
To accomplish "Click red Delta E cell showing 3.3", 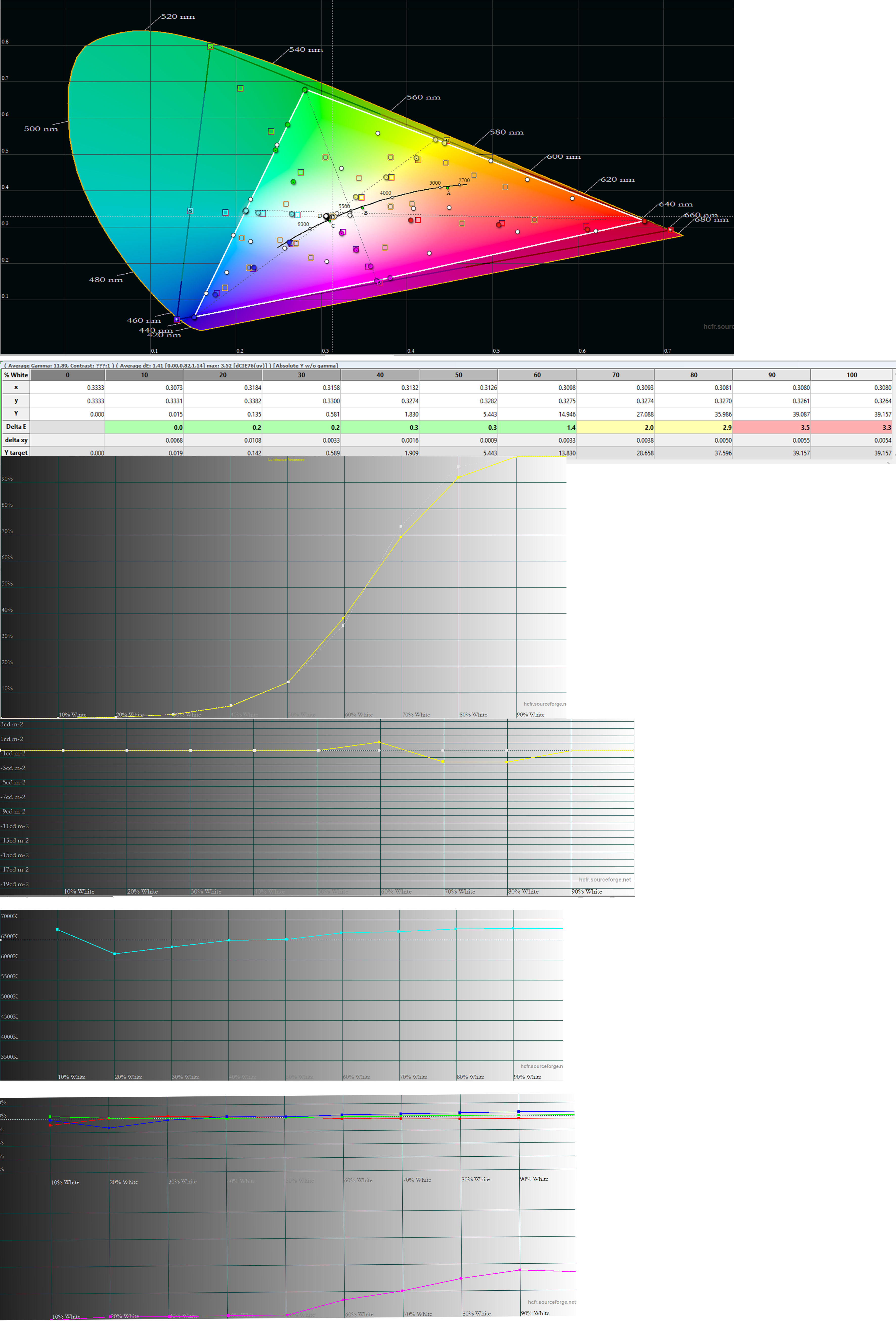I will [851, 427].
